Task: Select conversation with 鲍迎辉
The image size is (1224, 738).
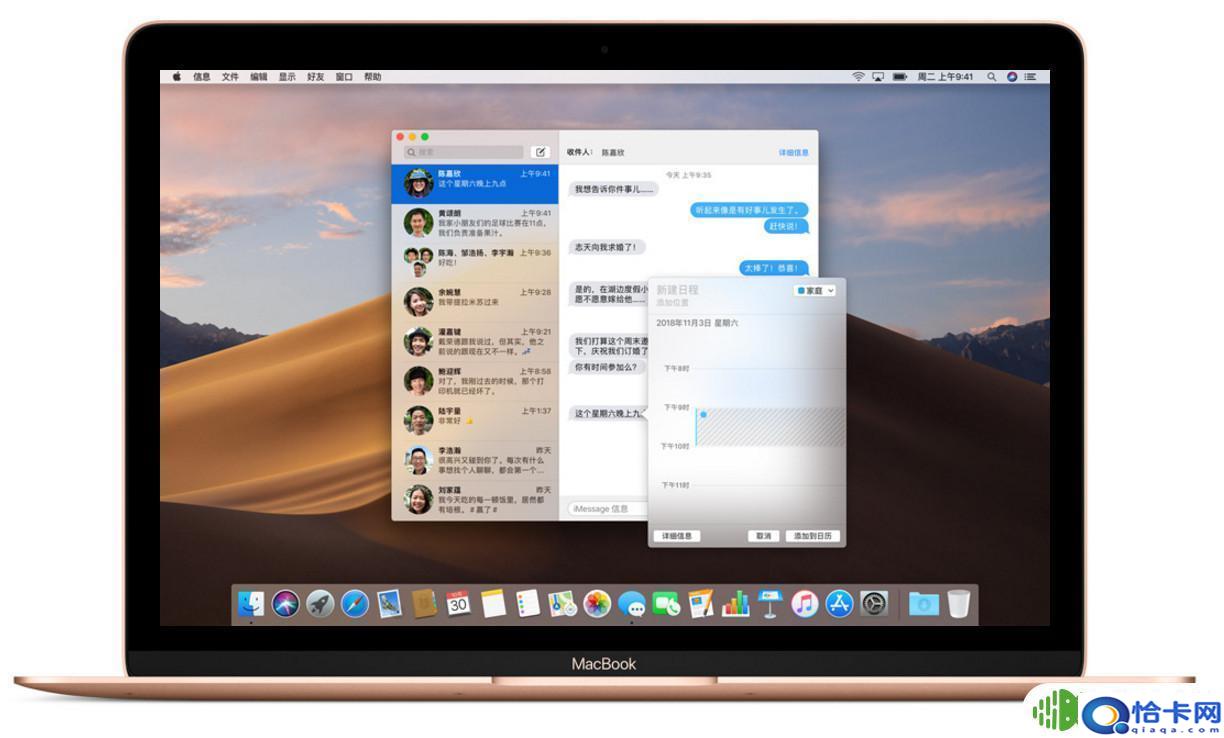Action: [x=474, y=380]
